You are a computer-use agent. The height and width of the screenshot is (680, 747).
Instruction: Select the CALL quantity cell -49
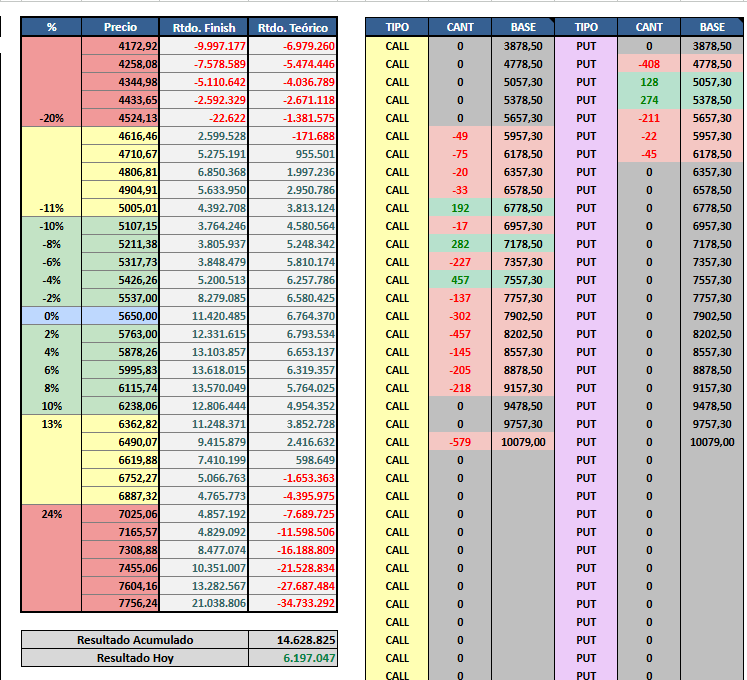click(460, 136)
